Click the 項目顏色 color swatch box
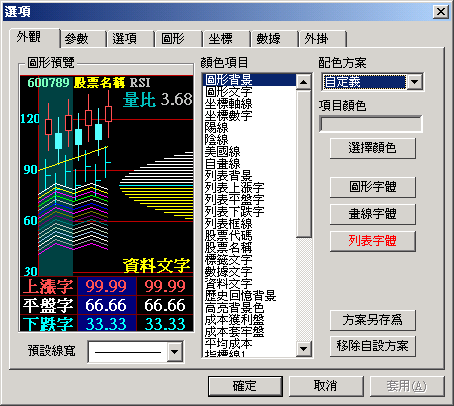 371,124
